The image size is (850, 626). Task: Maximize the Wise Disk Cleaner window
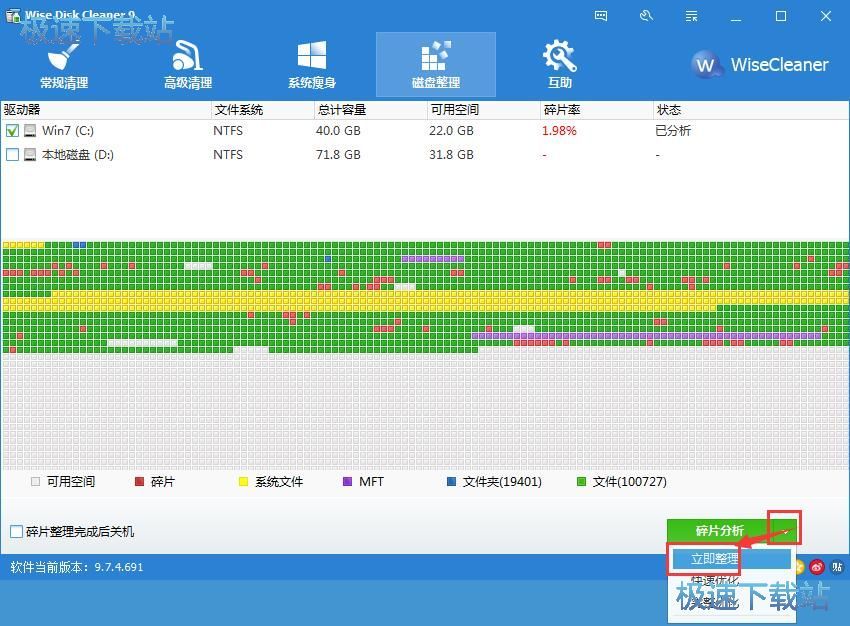tap(781, 16)
